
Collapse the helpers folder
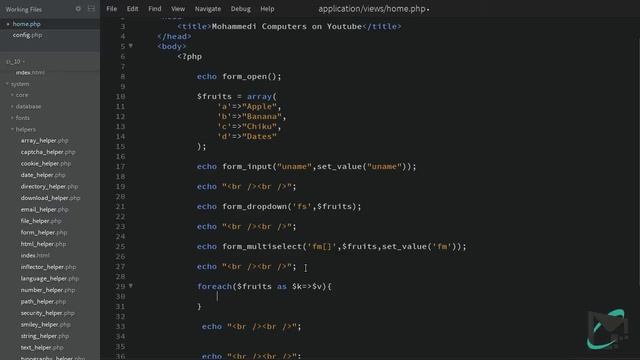click(12, 129)
